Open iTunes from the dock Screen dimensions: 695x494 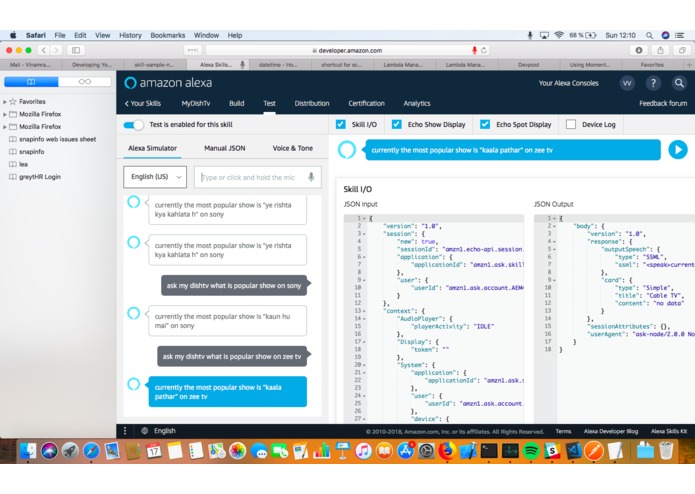pyautogui.click(x=363, y=451)
